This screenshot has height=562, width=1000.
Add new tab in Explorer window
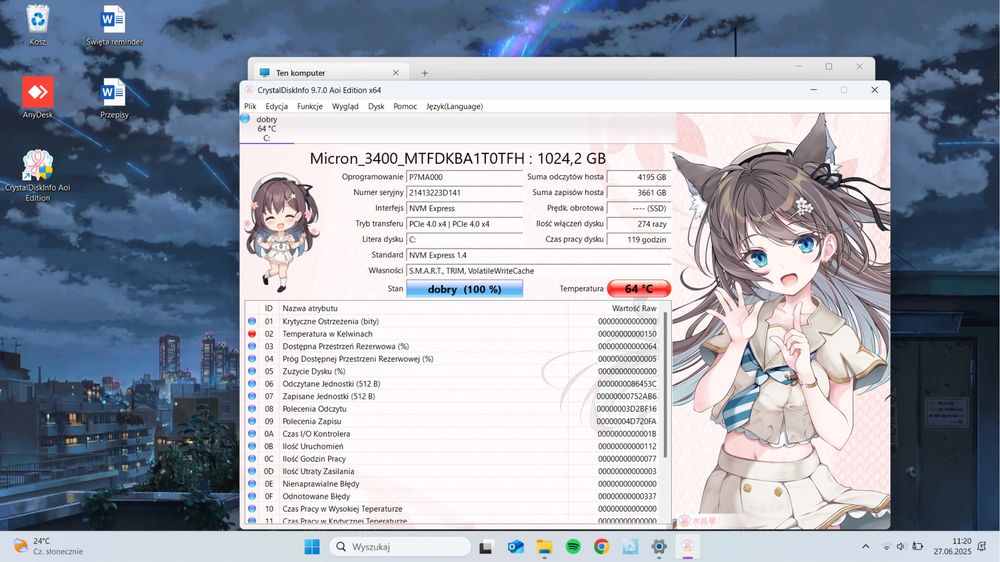[x=425, y=73]
